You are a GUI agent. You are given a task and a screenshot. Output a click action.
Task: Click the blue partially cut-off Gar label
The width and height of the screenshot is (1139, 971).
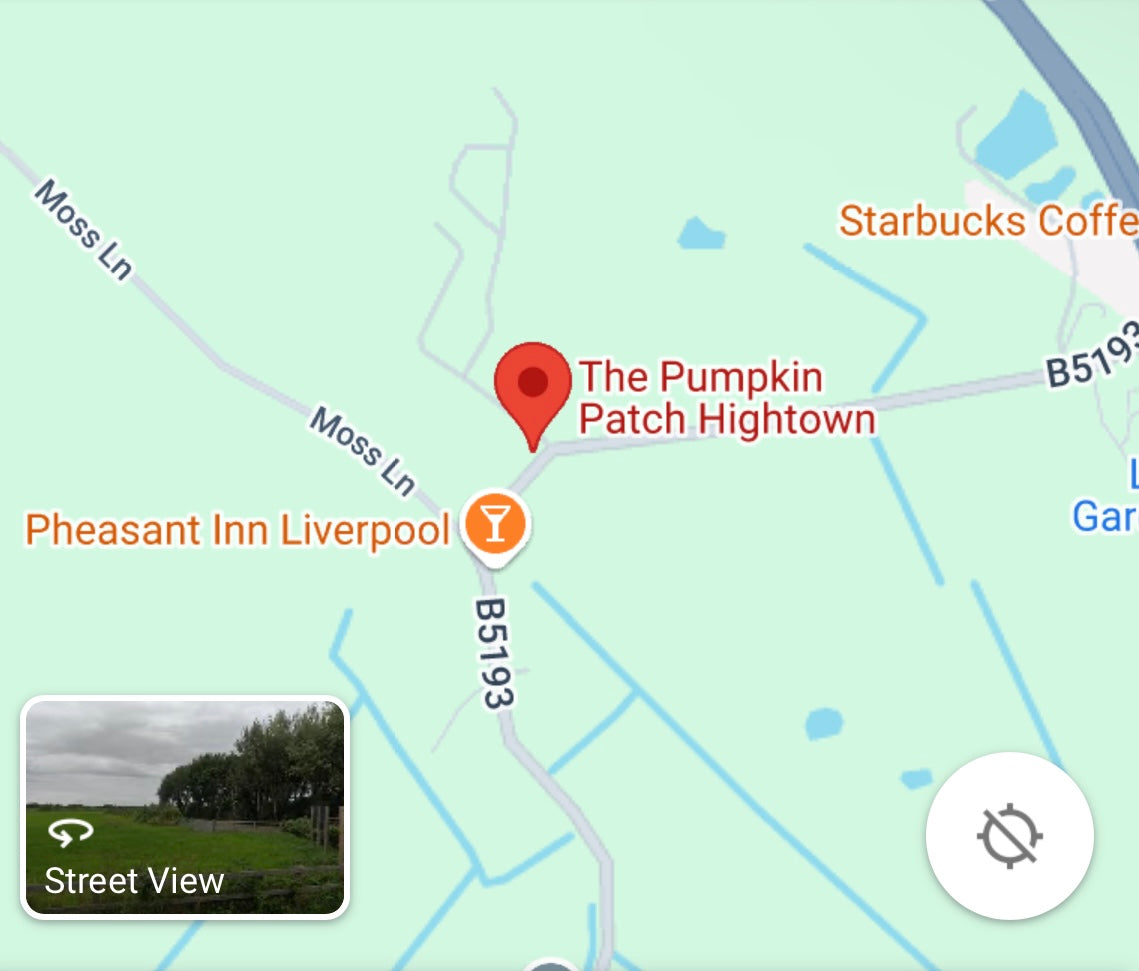1105,516
